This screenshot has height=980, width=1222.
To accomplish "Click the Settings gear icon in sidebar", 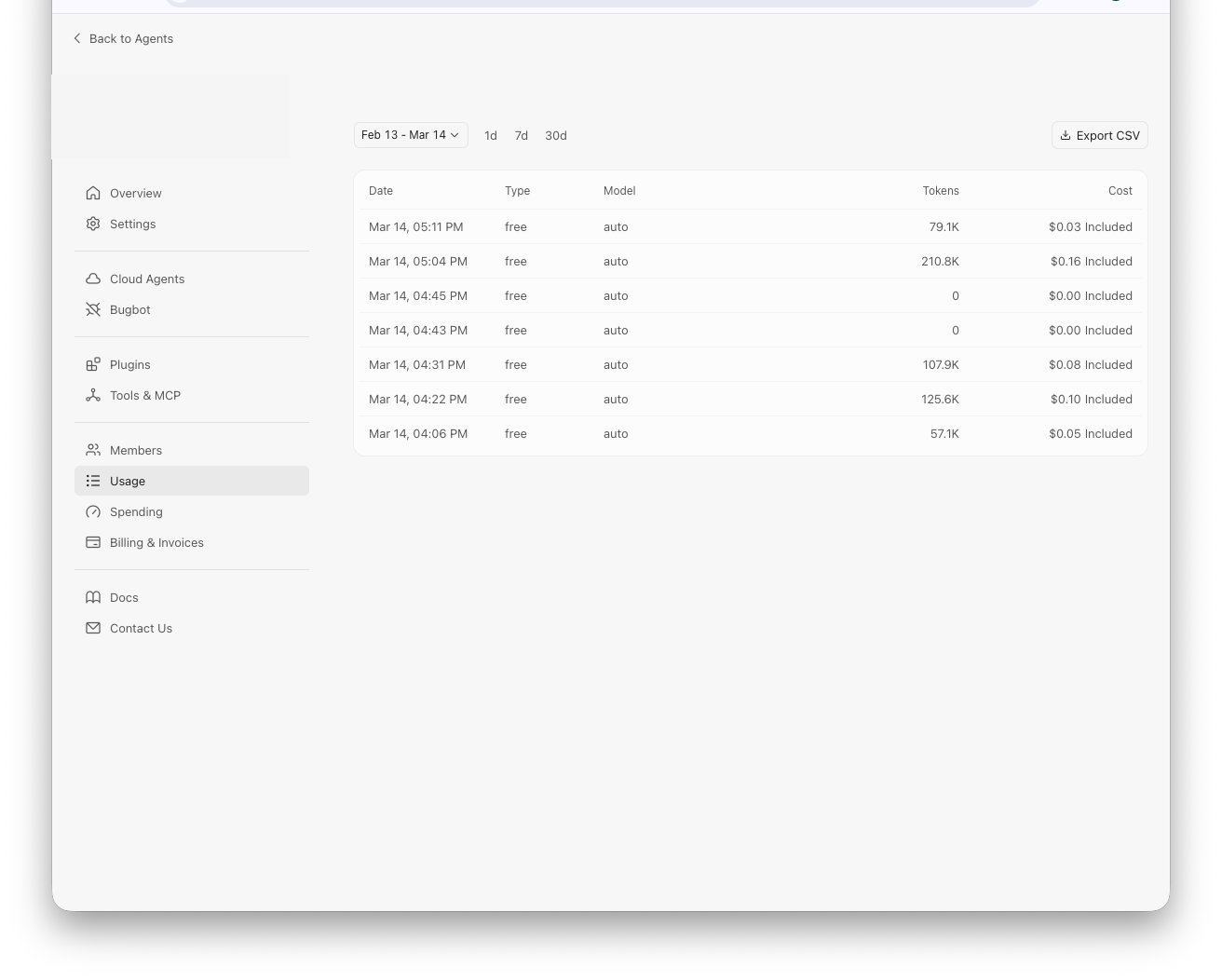I will coord(93,224).
